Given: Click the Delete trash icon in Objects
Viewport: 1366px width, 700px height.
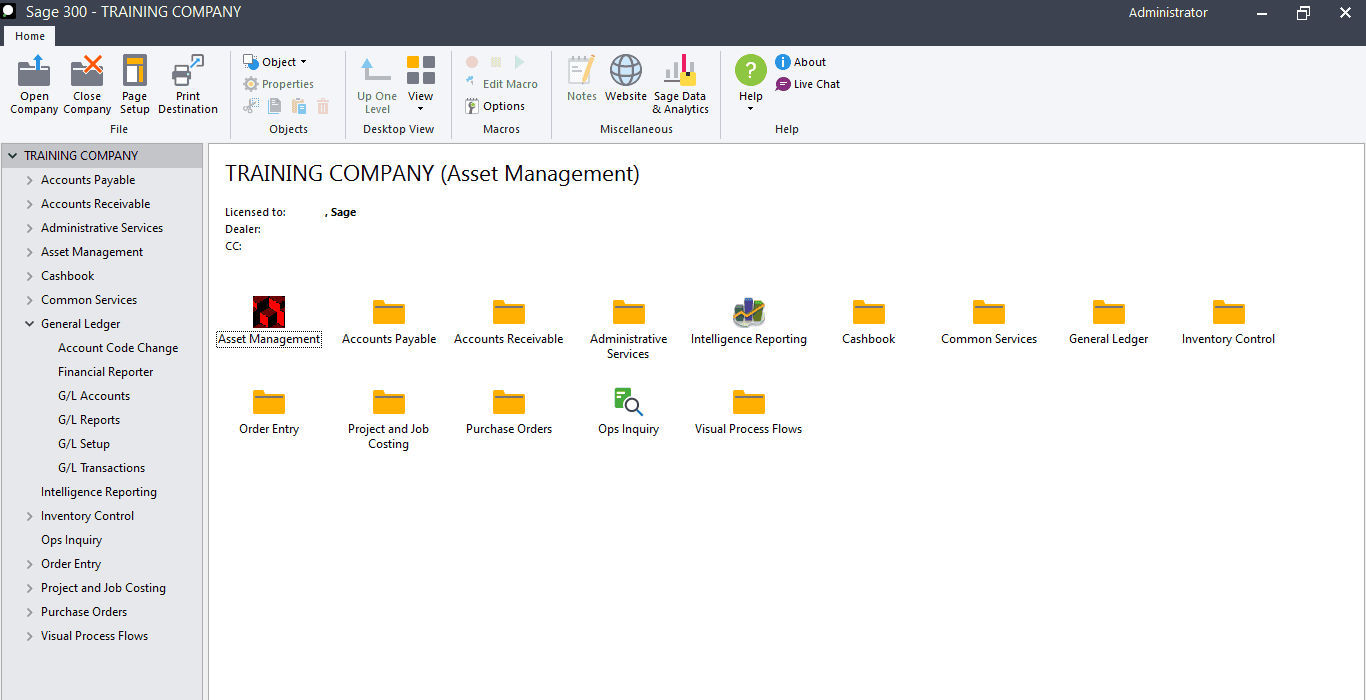Looking at the screenshot, I should pos(323,106).
